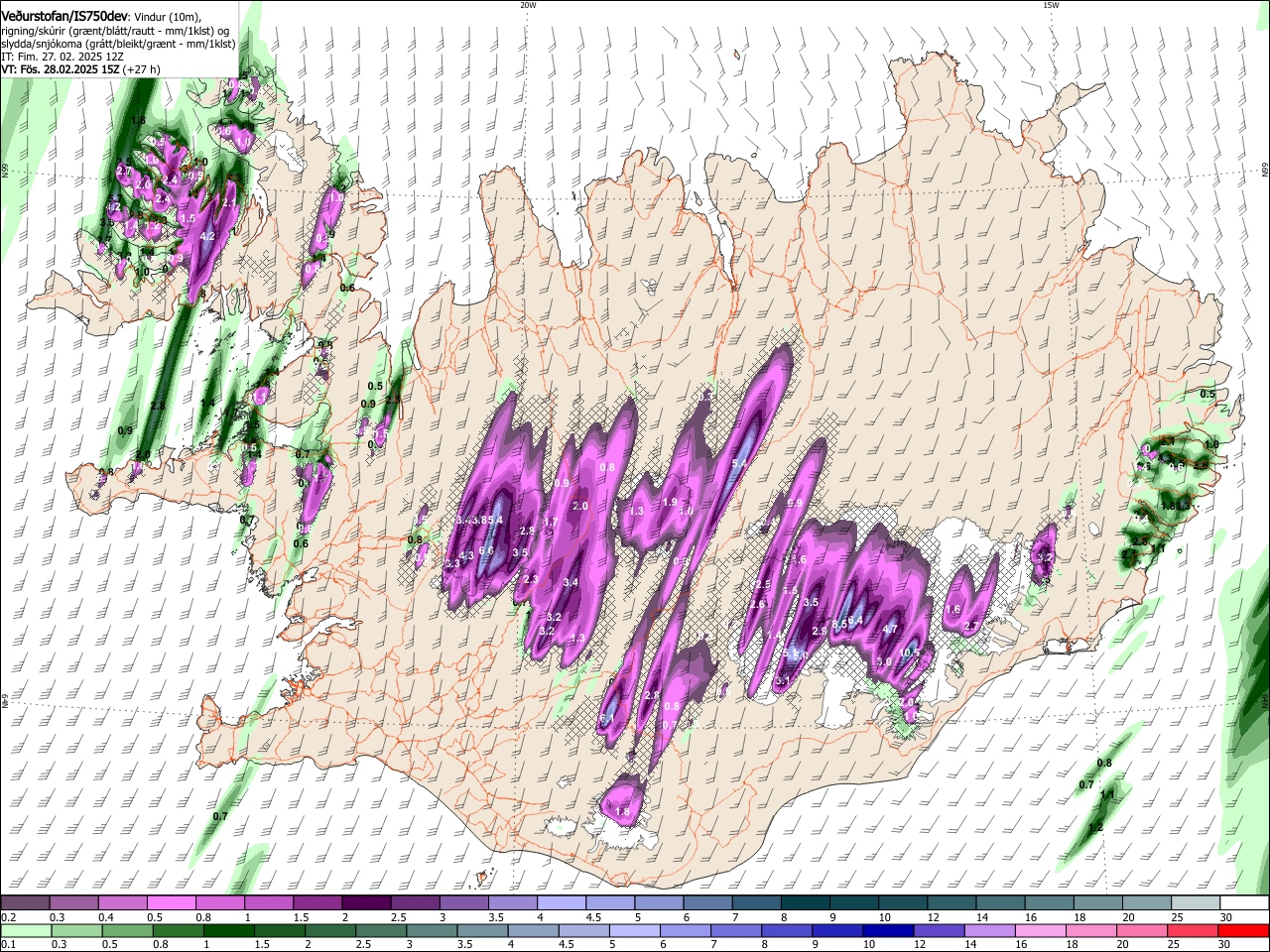Click the 'IT: Fim. 27. 02. 2025 12Z' line
Image resolution: width=1270 pixels, height=952 pixels.
(x=63, y=57)
